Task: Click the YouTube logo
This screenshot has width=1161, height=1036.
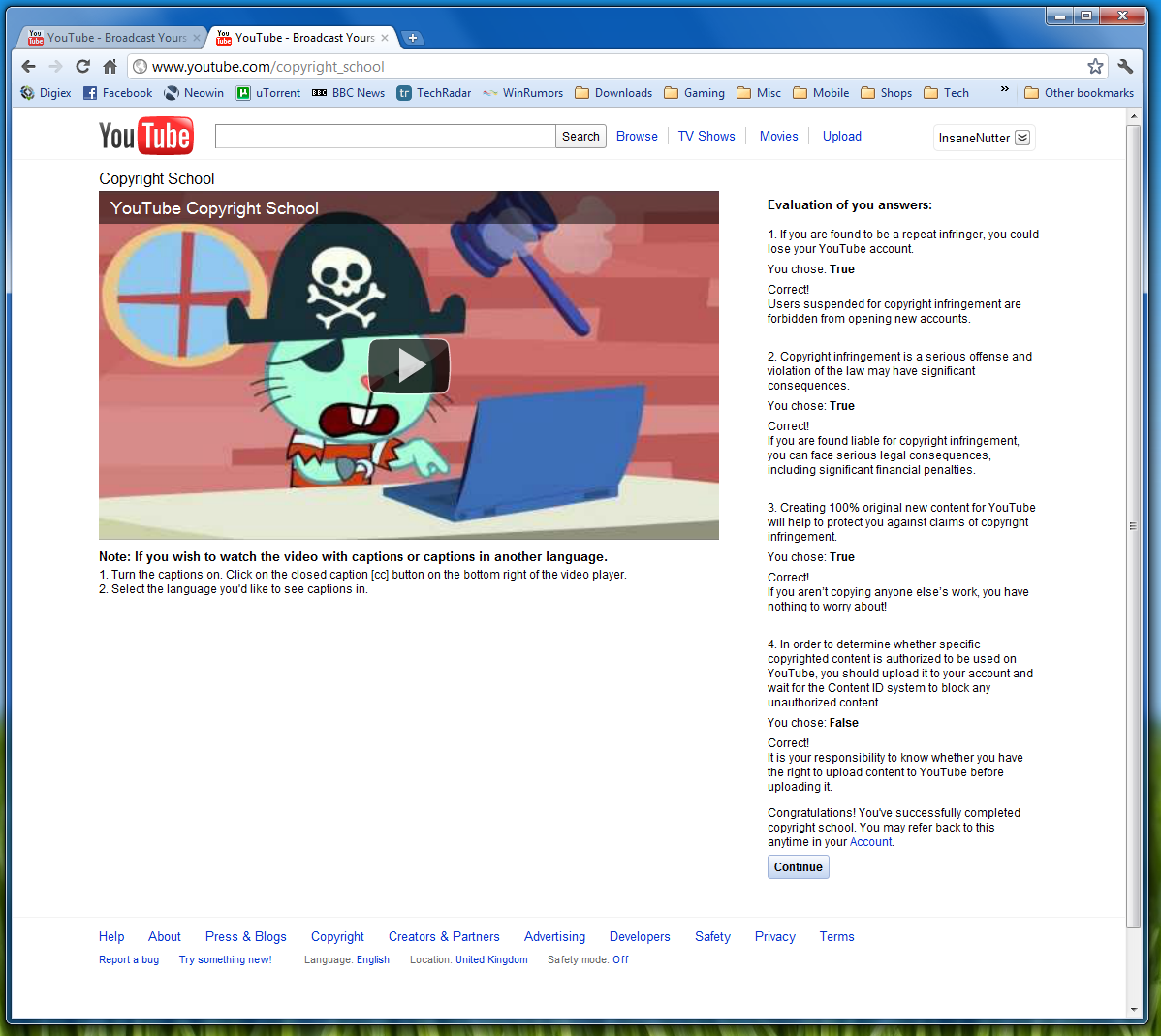Action: coord(146,136)
